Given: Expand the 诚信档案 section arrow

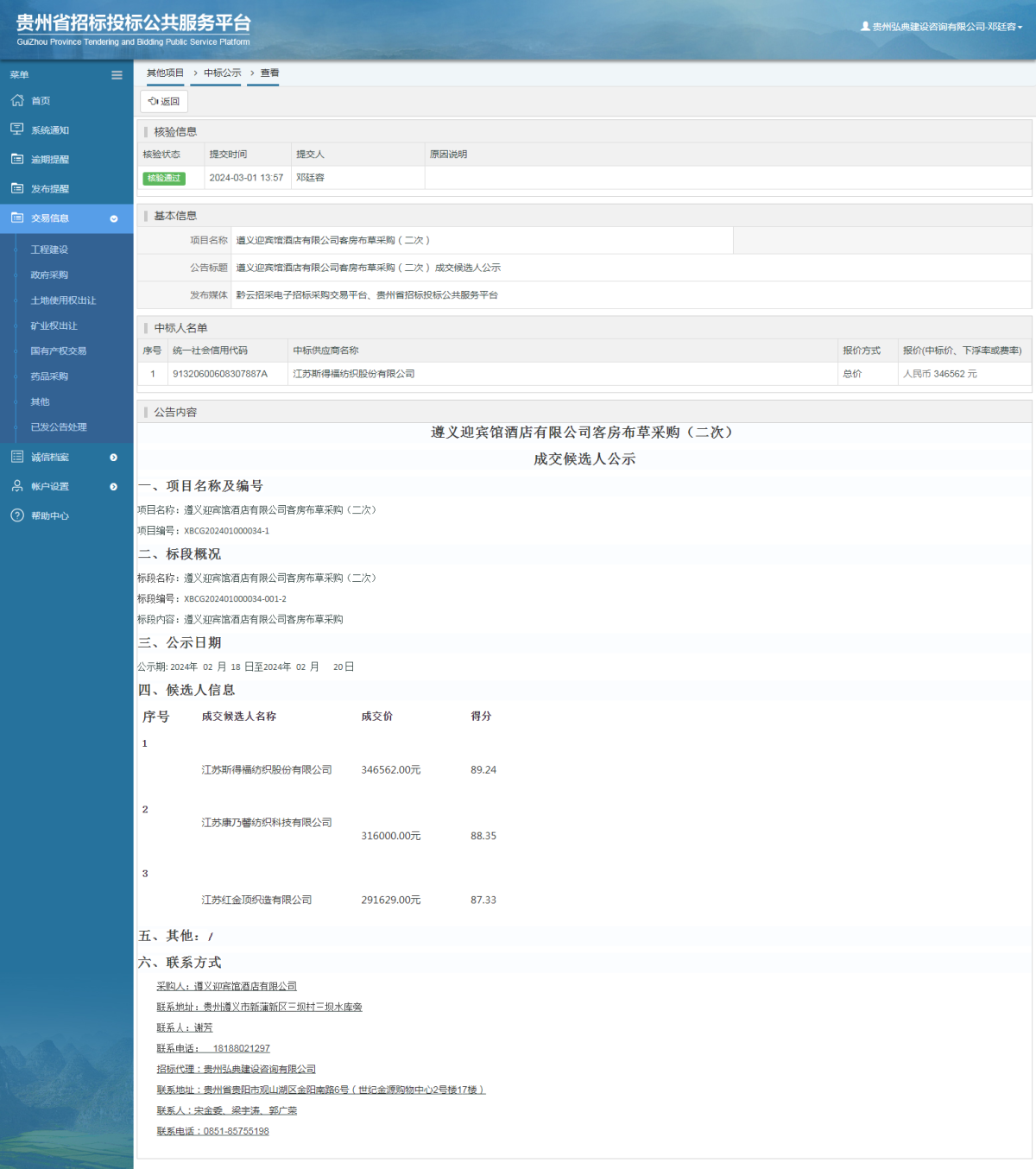Looking at the screenshot, I should click(x=114, y=458).
